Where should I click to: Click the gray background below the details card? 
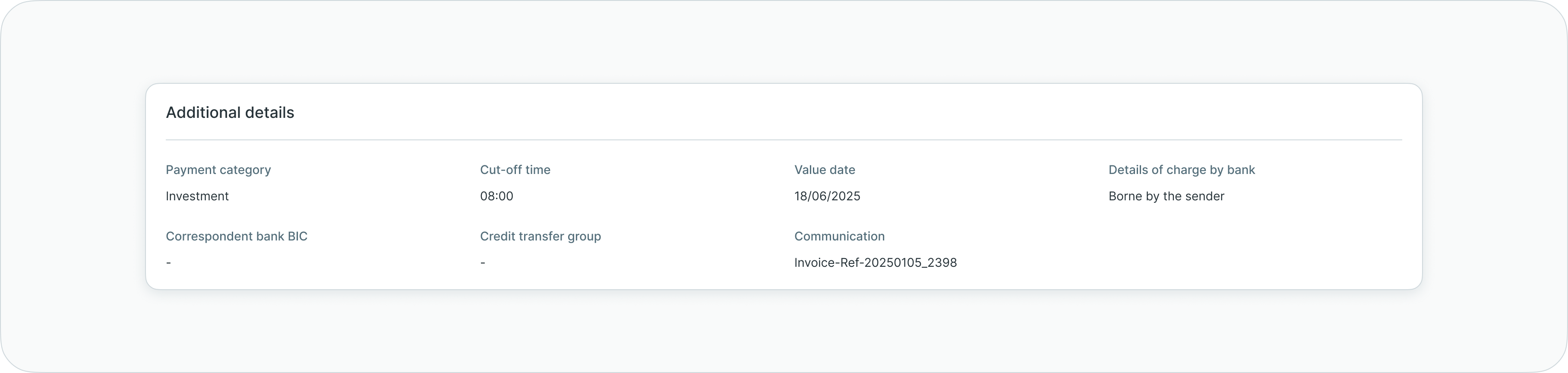tap(784, 332)
